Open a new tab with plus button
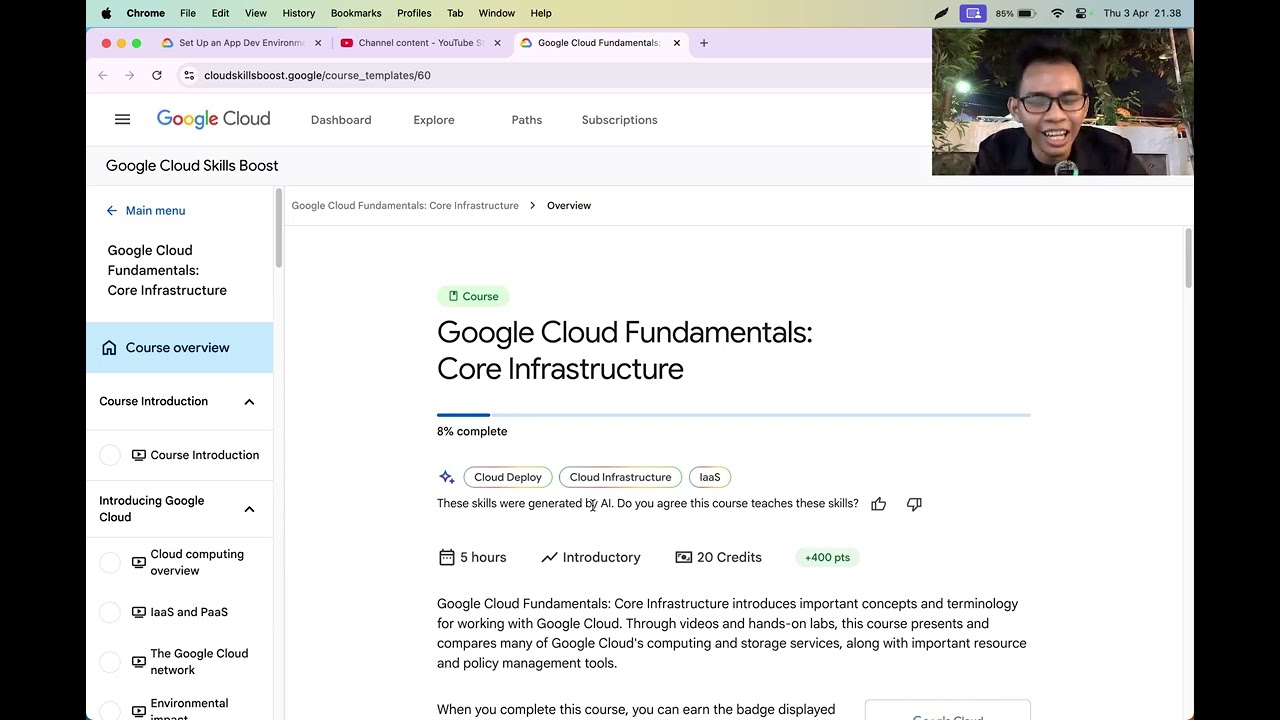This screenshot has width=1280, height=720. (x=704, y=43)
